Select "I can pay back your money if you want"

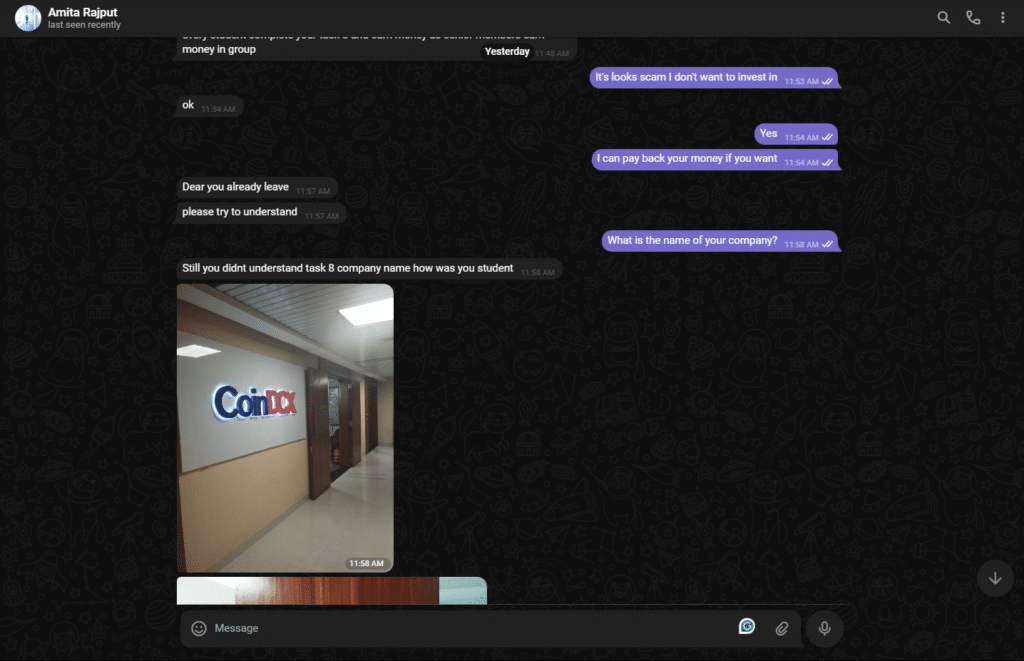click(715, 159)
